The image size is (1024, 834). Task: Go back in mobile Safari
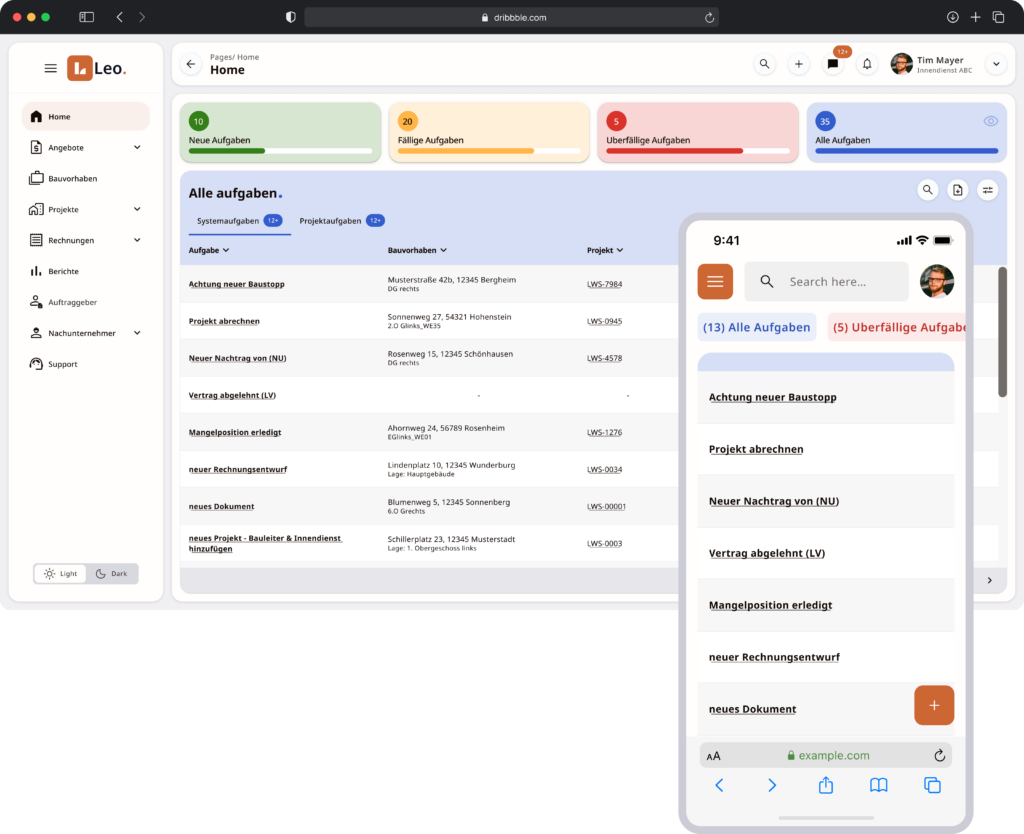pos(719,785)
